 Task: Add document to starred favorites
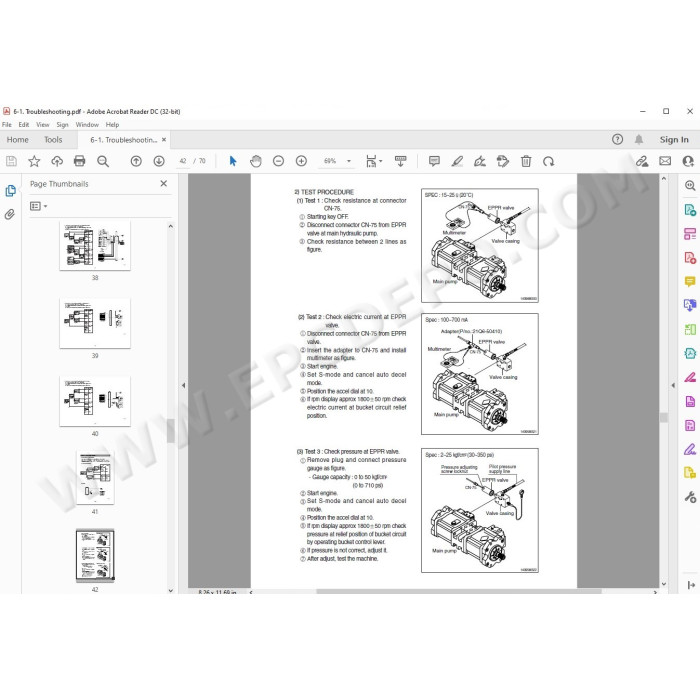[34, 161]
